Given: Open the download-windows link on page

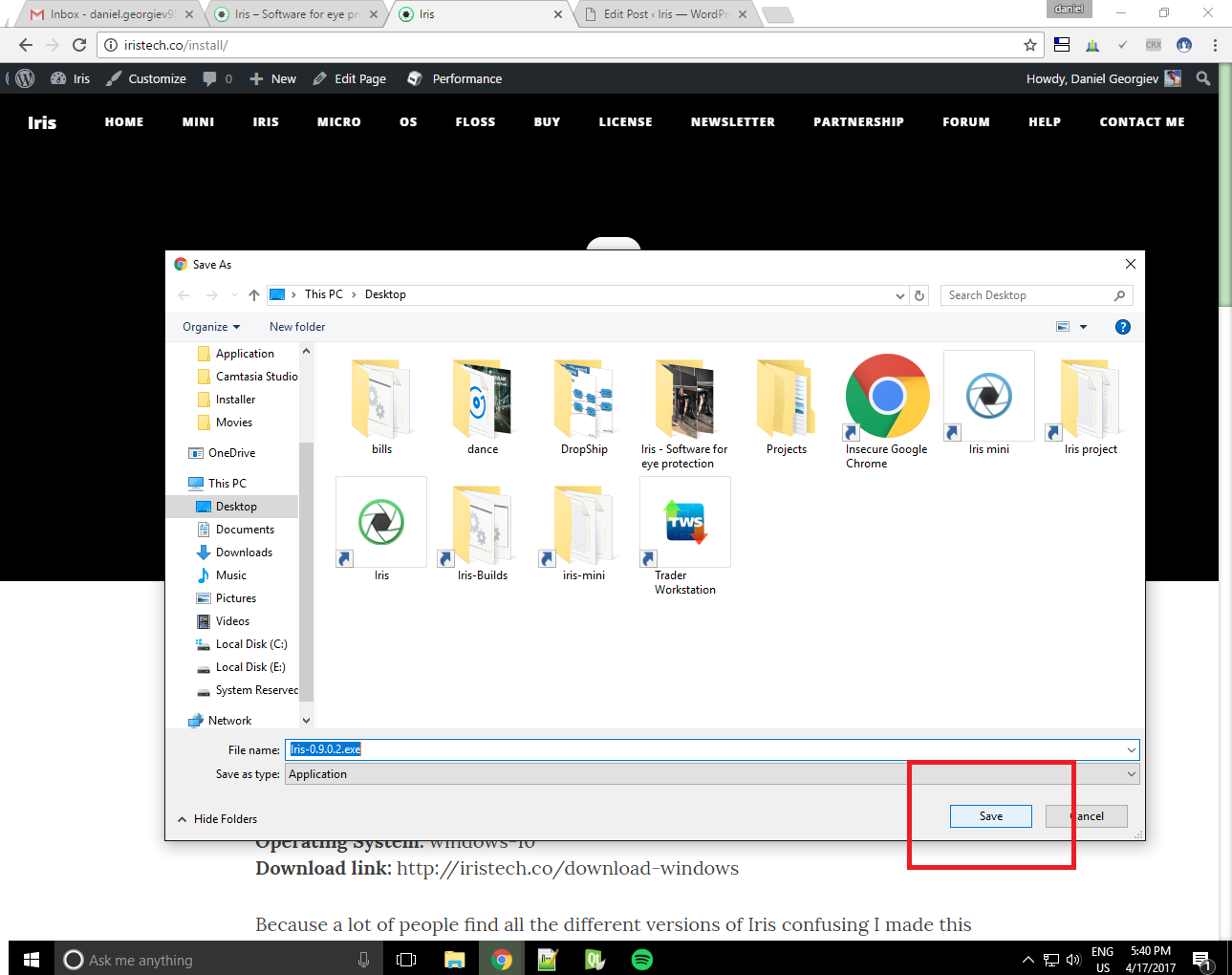Looking at the screenshot, I should [x=568, y=869].
